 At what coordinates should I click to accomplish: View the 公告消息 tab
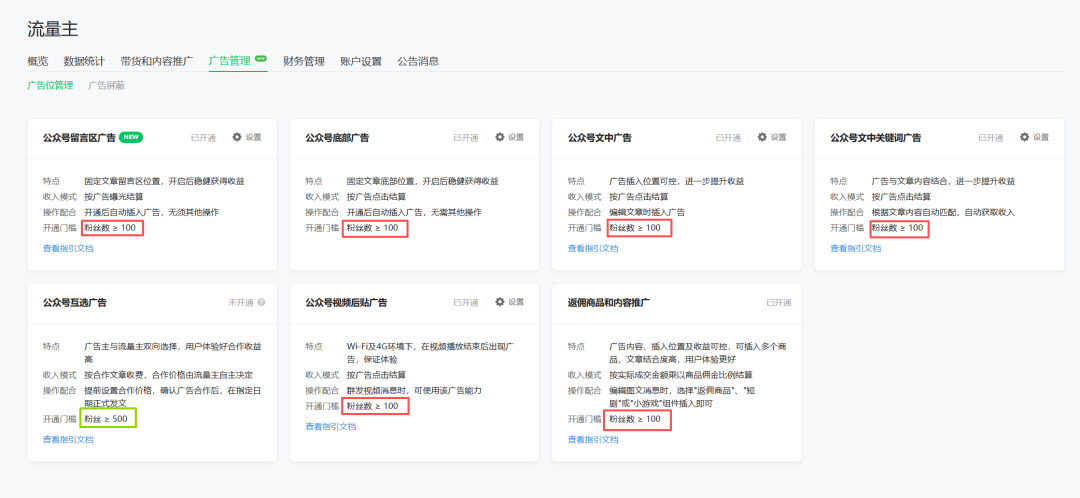(x=418, y=61)
